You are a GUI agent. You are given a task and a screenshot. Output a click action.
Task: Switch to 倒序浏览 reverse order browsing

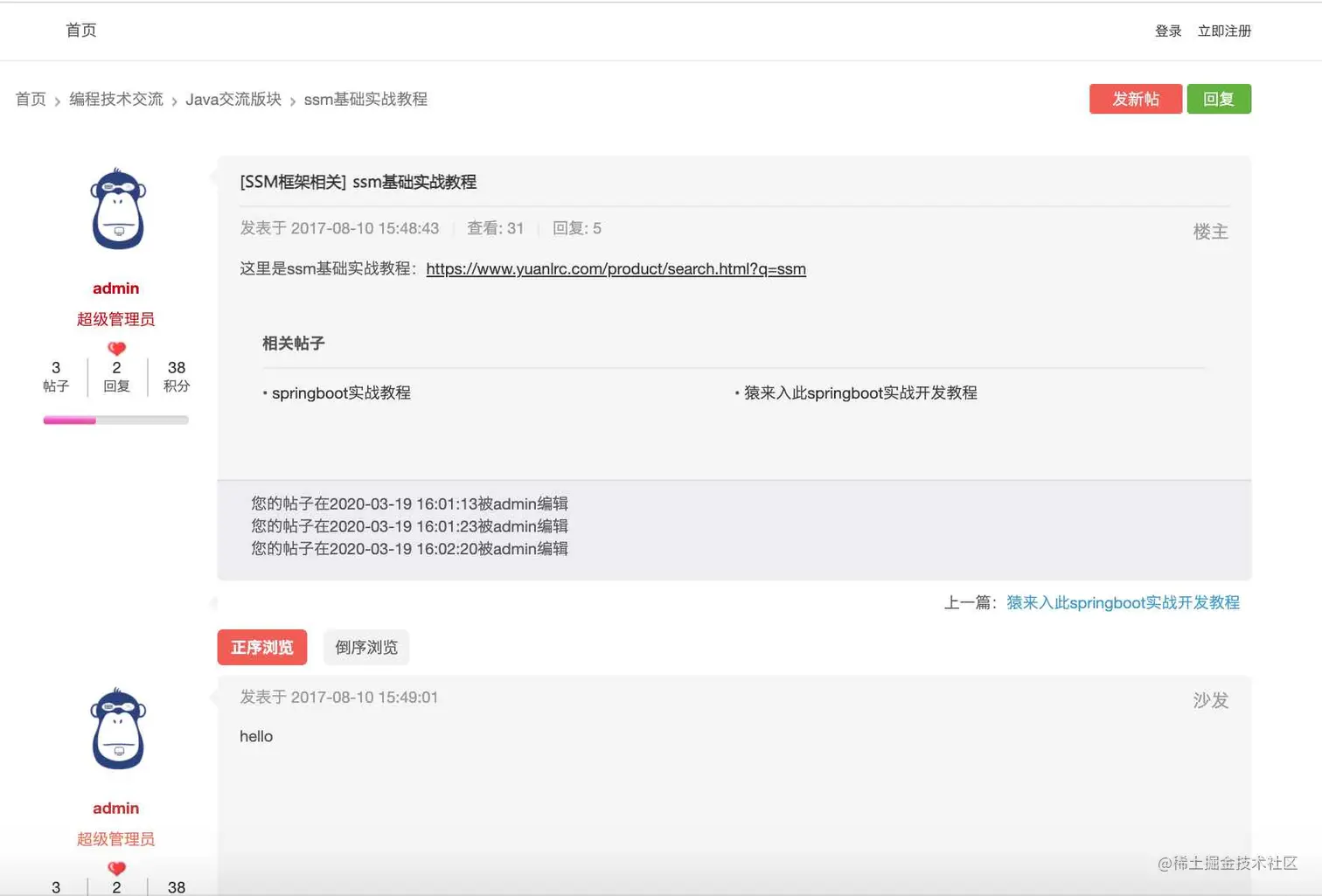coord(365,647)
